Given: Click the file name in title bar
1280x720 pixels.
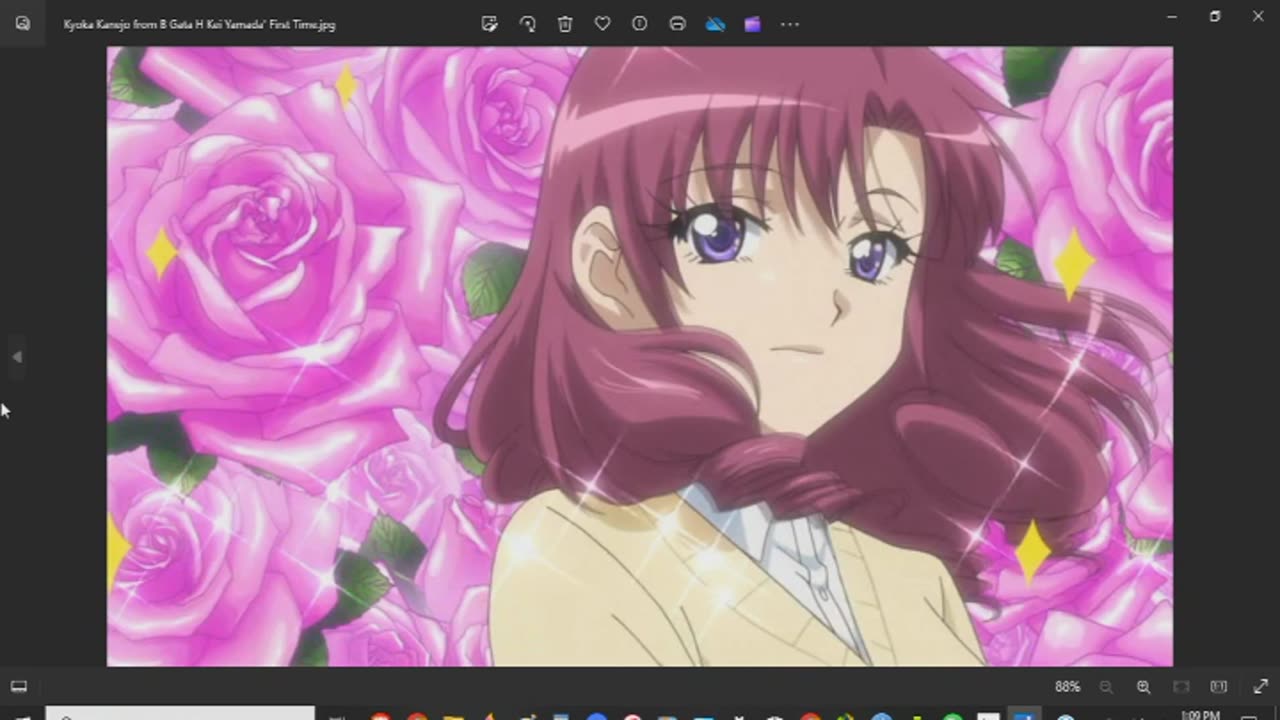Looking at the screenshot, I should 199,25.
